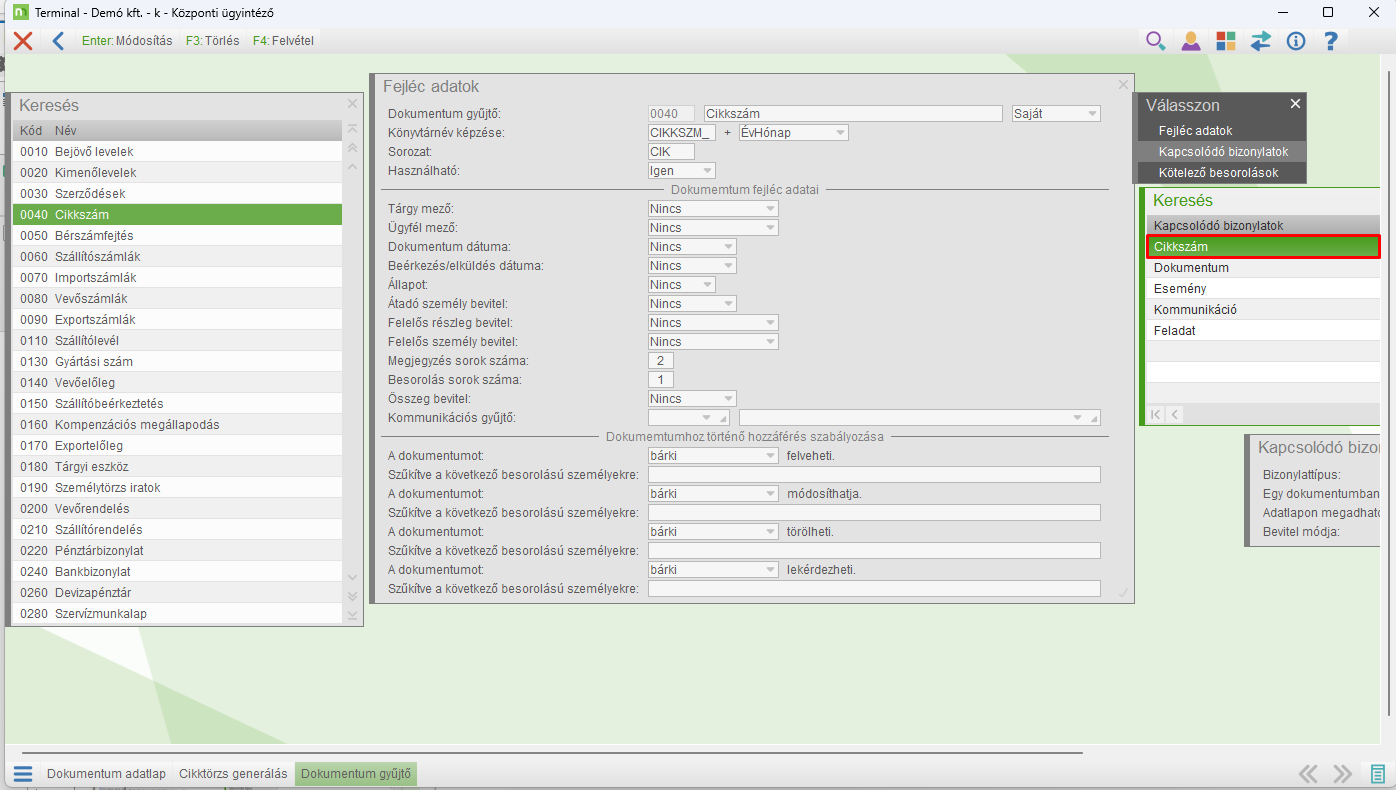Click the user profile icon

point(1190,41)
